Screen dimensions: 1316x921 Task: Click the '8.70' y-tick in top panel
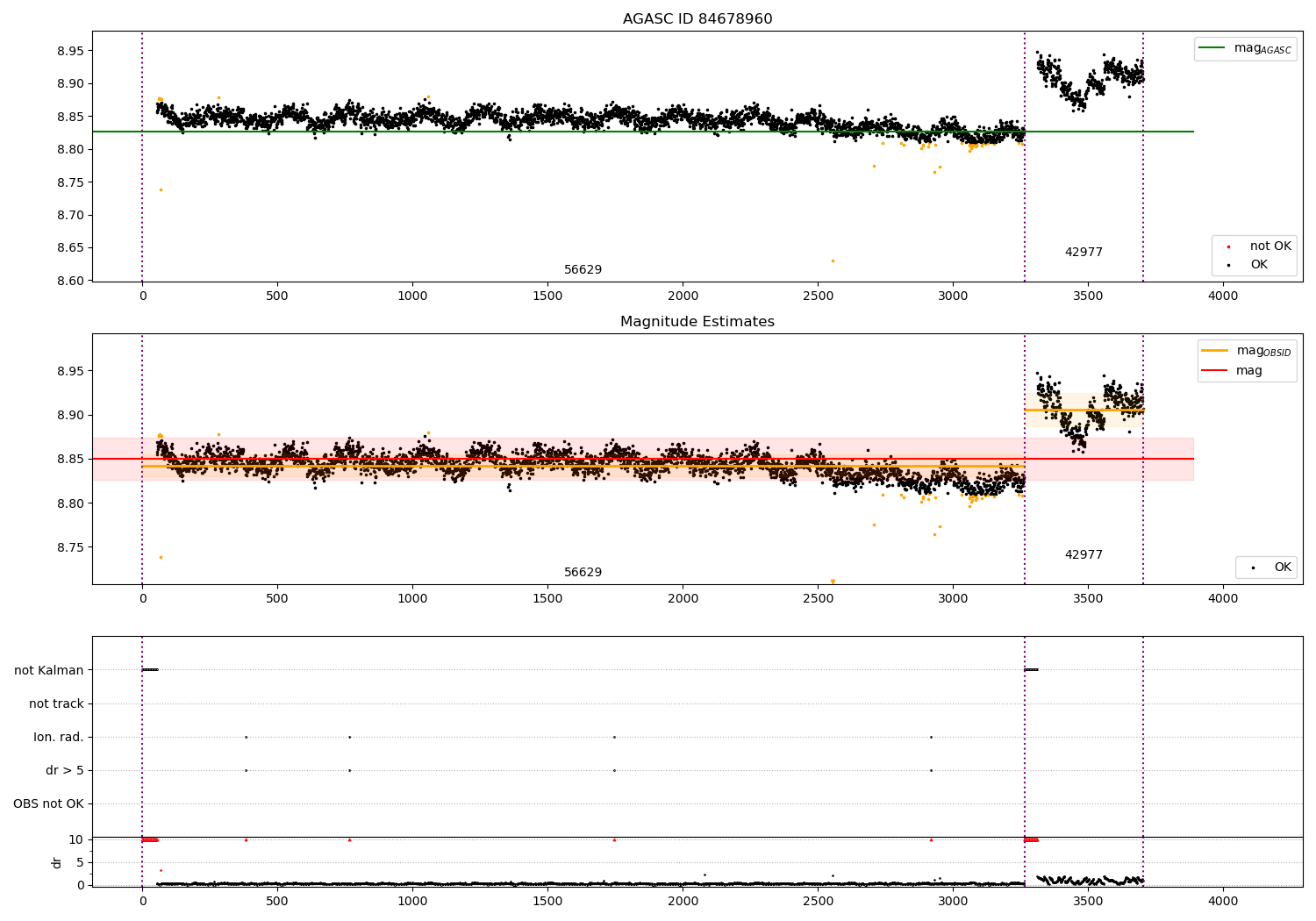70,215
